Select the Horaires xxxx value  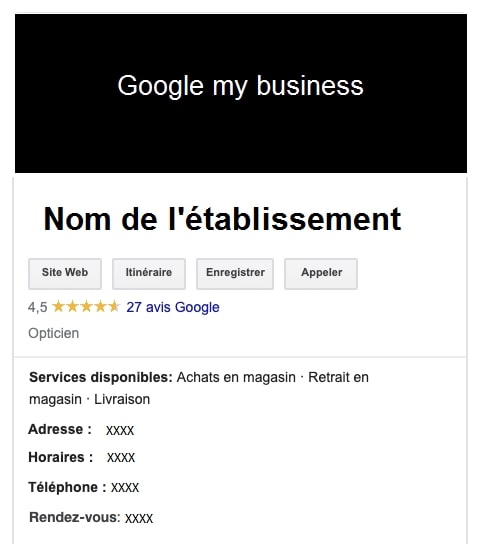tap(121, 458)
